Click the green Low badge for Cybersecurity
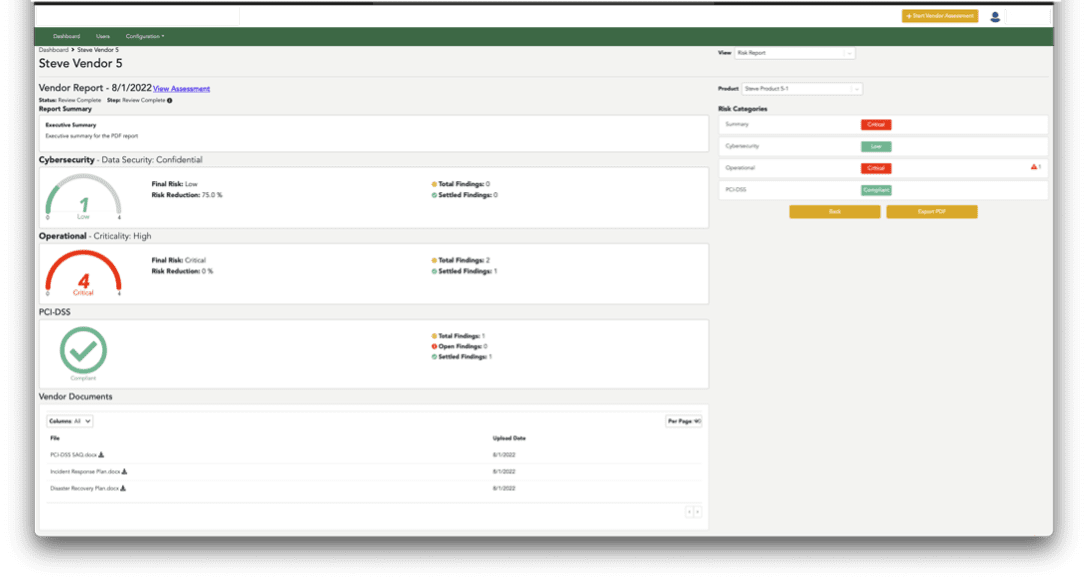 (876, 147)
